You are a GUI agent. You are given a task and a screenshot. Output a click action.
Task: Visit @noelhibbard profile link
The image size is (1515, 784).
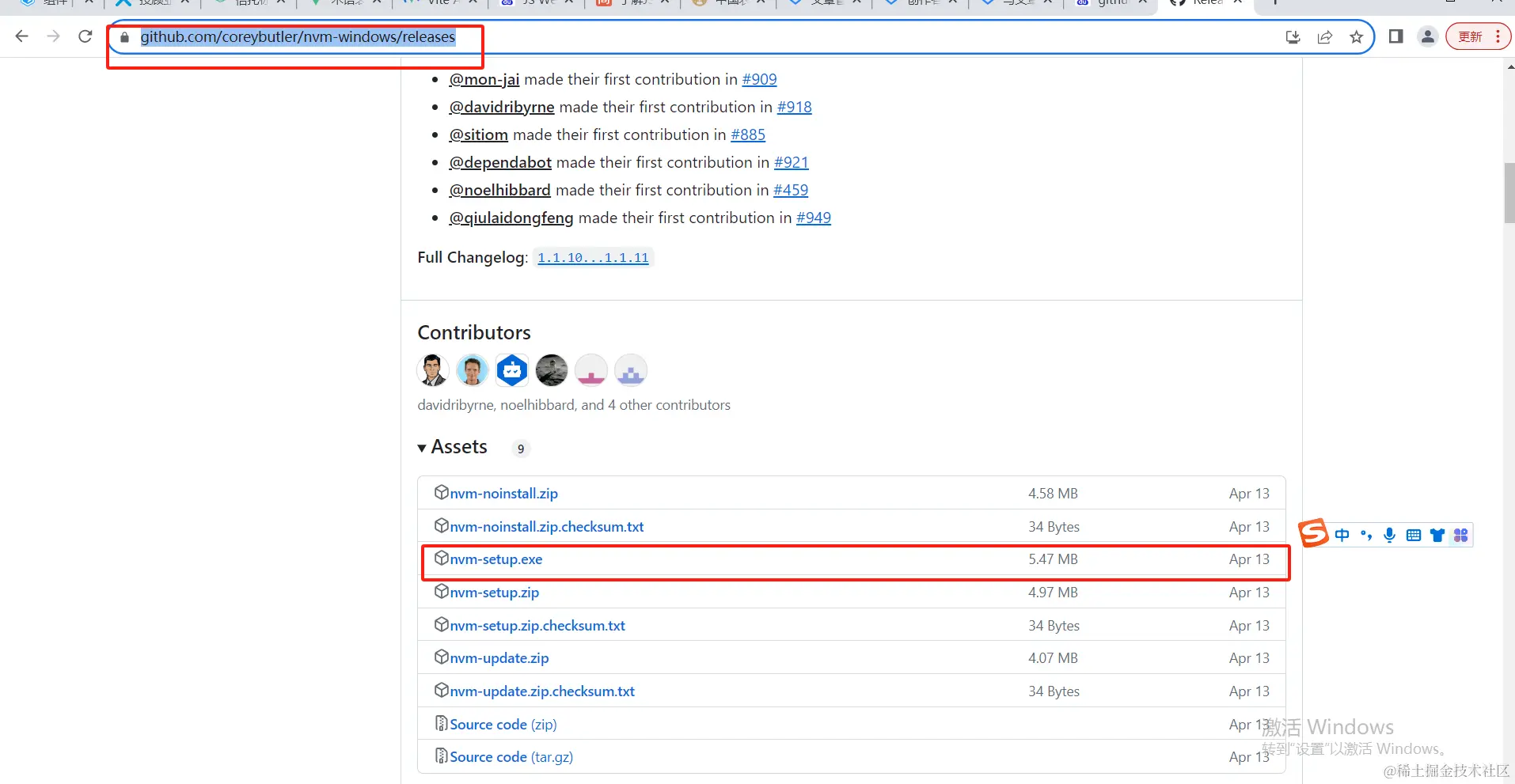499,190
